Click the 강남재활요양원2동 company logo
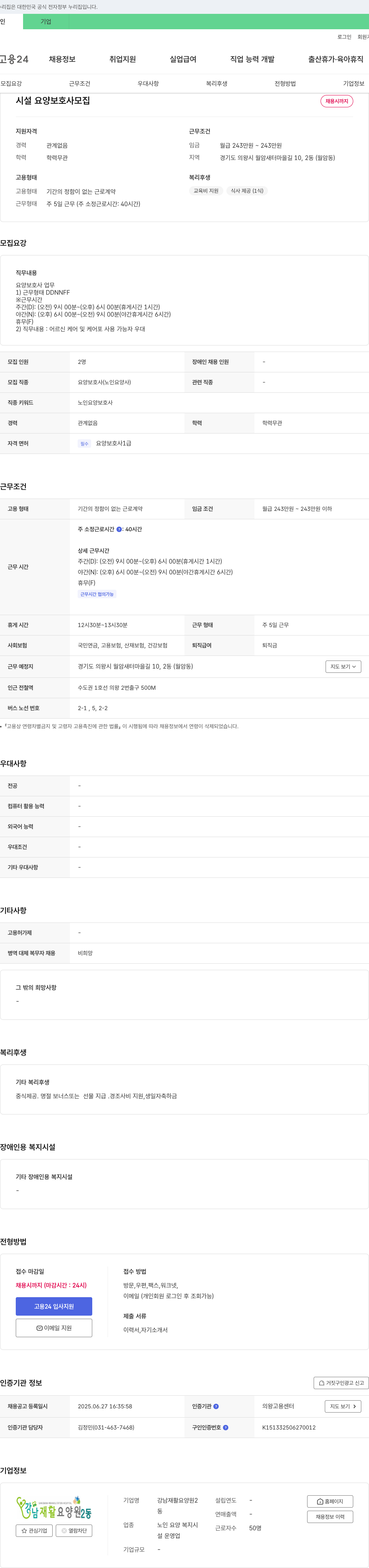This screenshot has height=1568, width=369. tap(54, 1508)
